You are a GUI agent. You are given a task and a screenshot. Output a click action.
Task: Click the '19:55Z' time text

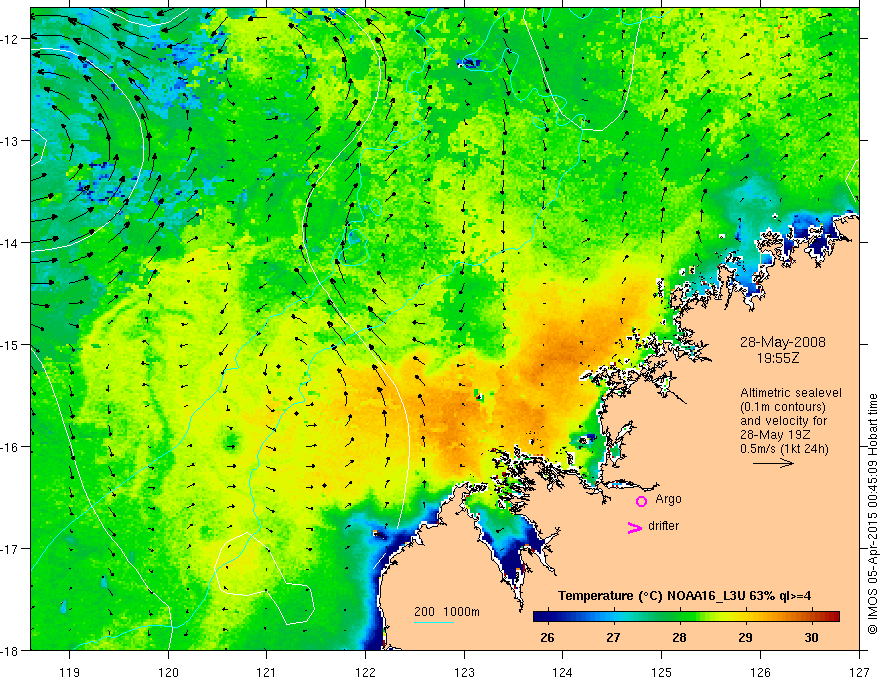[778, 357]
